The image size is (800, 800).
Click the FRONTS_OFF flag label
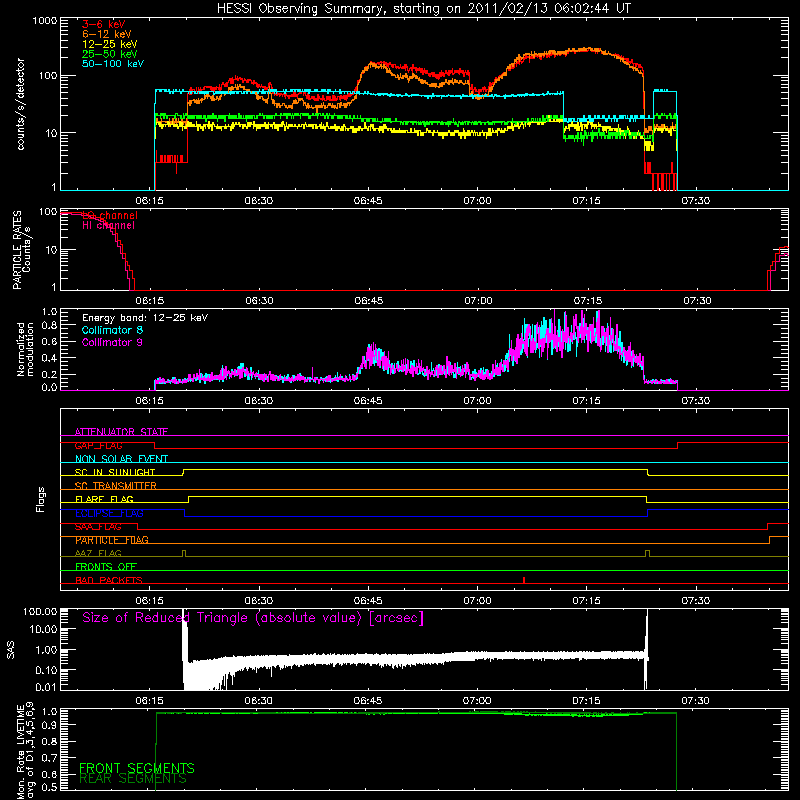coord(105,567)
